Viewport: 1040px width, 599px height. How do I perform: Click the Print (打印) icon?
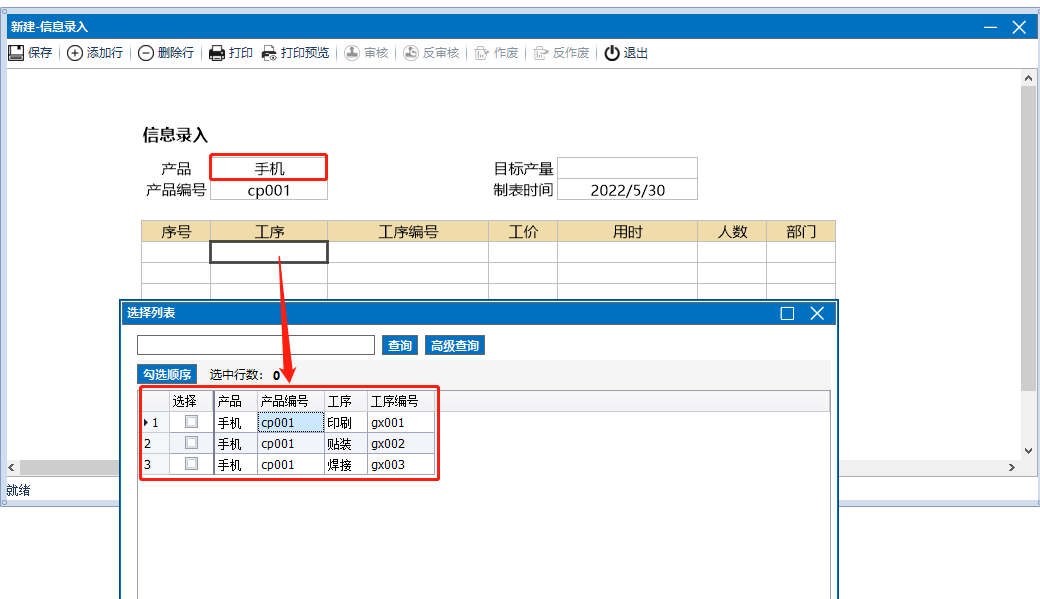click(217, 53)
